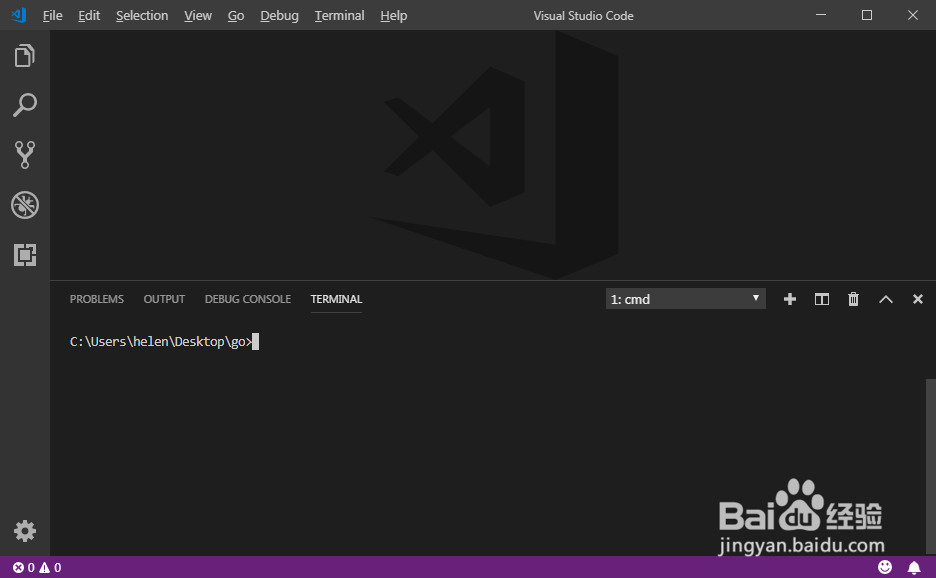Image resolution: width=936 pixels, height=578 pixels.
Task: Open the Explorer view in activity bar
Action: click(x=24, y=56)
